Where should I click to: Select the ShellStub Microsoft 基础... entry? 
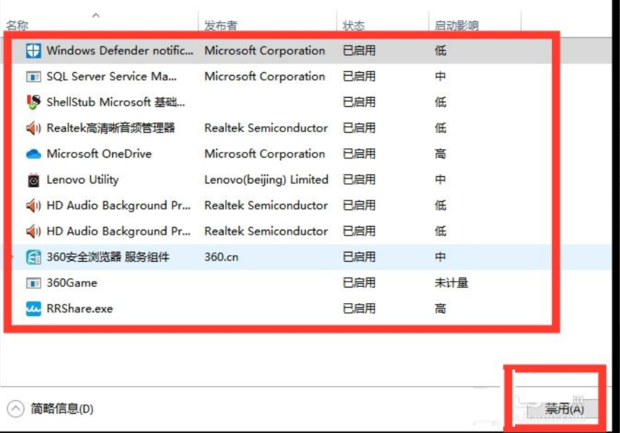(115, 102)
